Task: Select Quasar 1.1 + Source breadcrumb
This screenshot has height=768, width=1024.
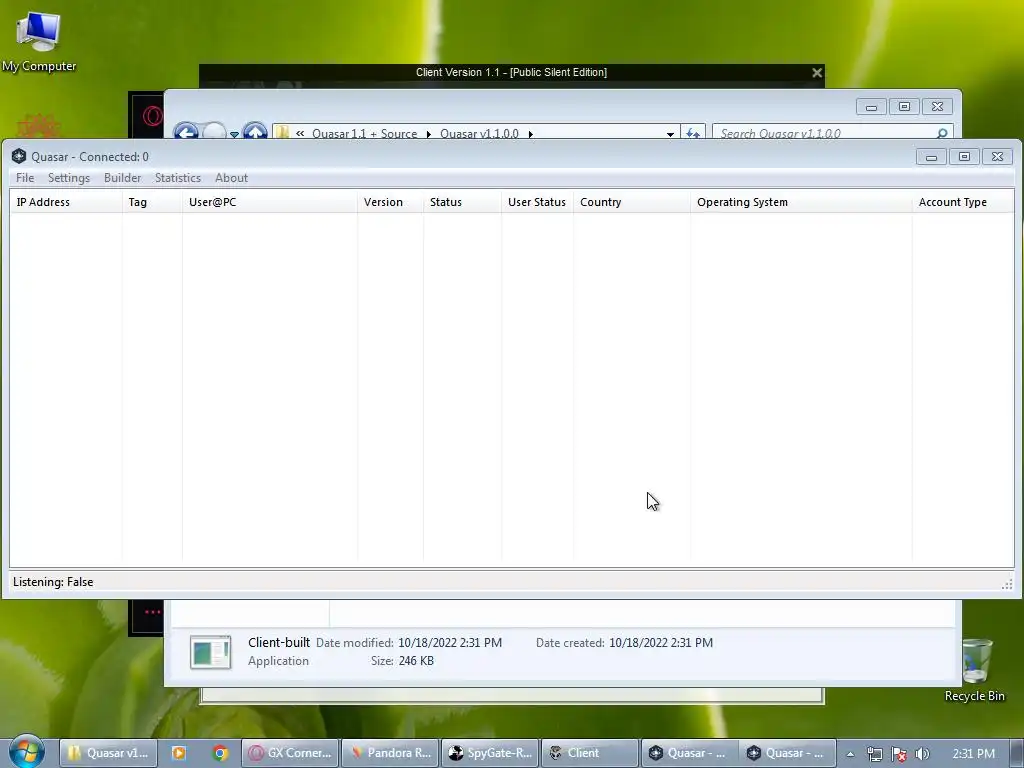Action: [x=364, y=133]
